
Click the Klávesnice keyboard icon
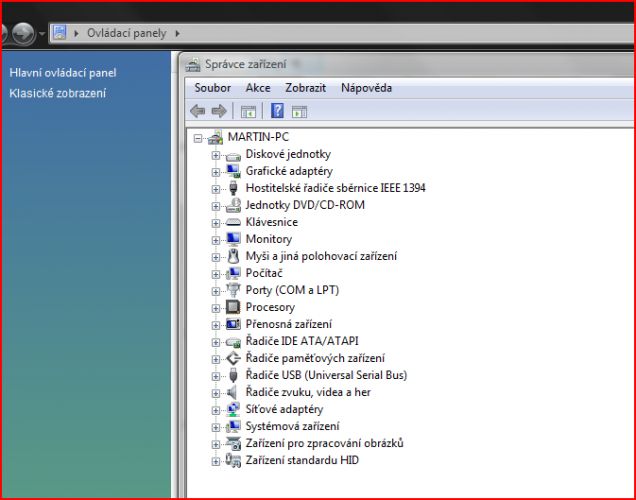point(233,222)
